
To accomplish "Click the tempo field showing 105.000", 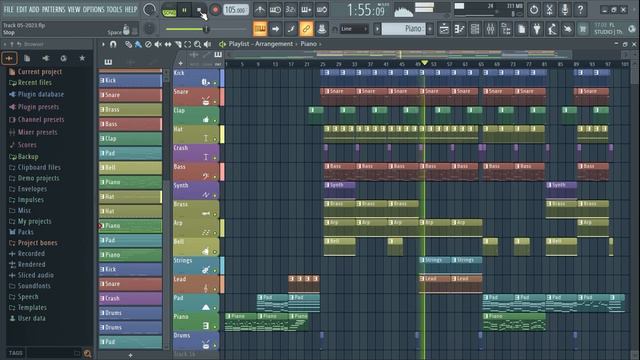I will point(236,10).
